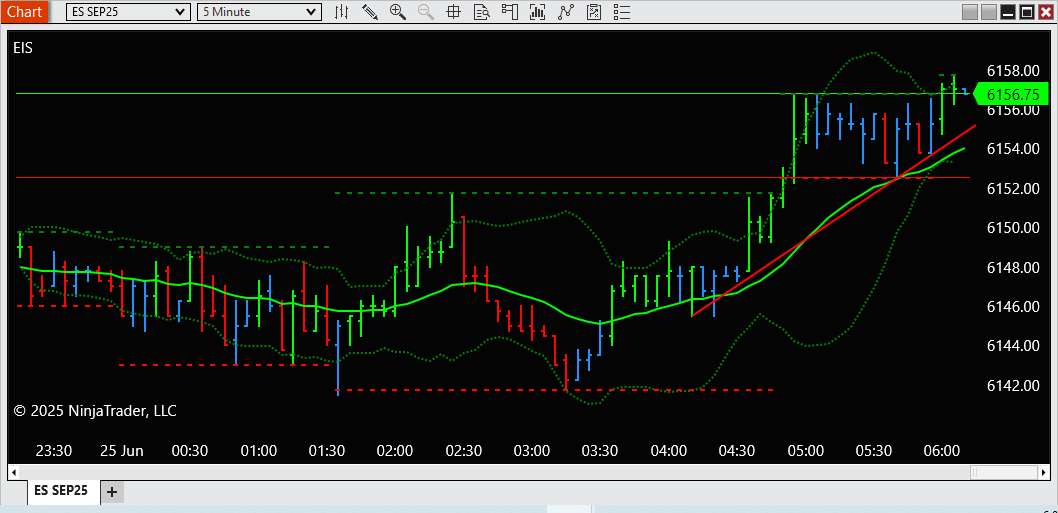Click the 6156.75 current price marker
The height and width of the screenshot is (513, 1058).
click(1010, 94)
